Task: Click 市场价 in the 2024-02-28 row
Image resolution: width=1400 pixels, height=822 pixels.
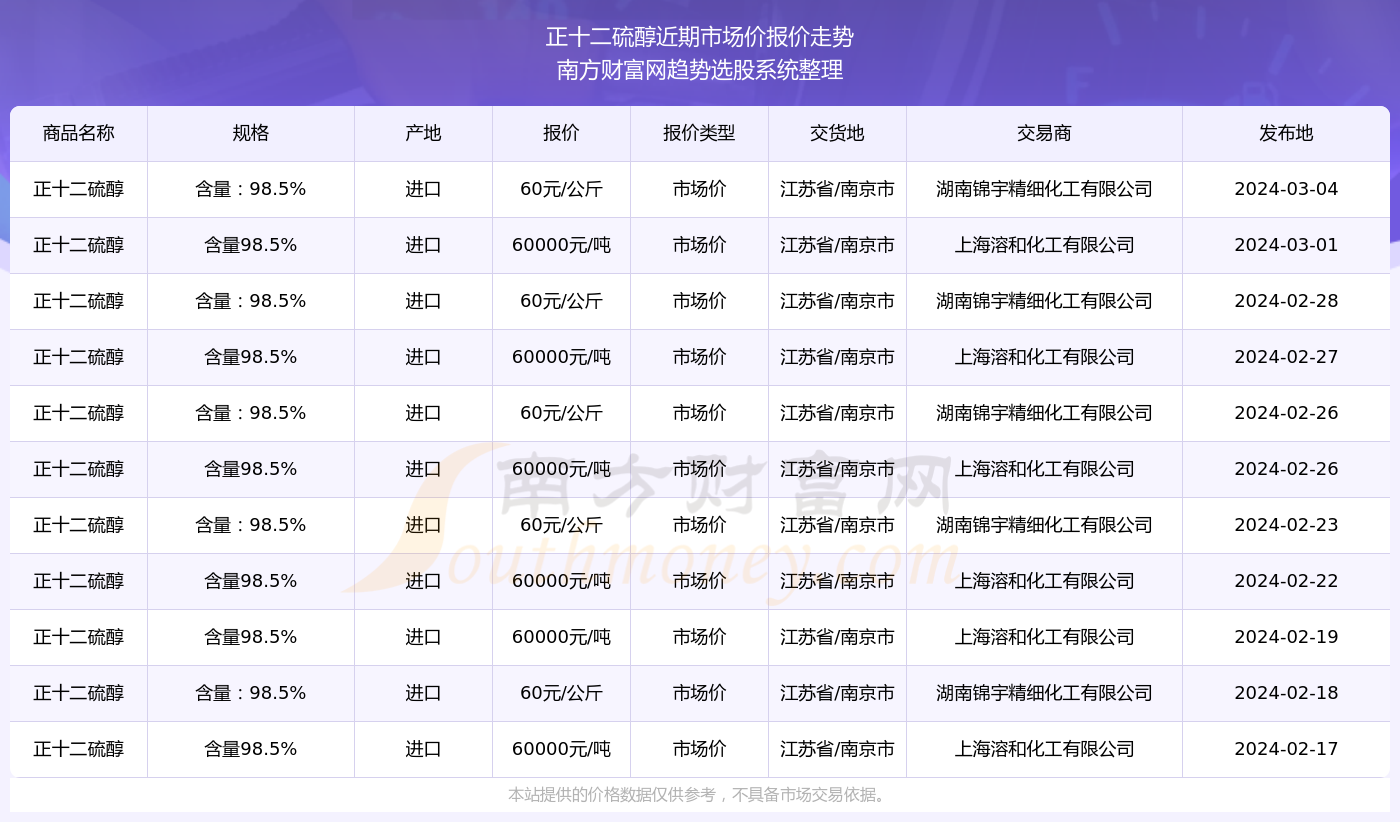Action: pos(699,301)
